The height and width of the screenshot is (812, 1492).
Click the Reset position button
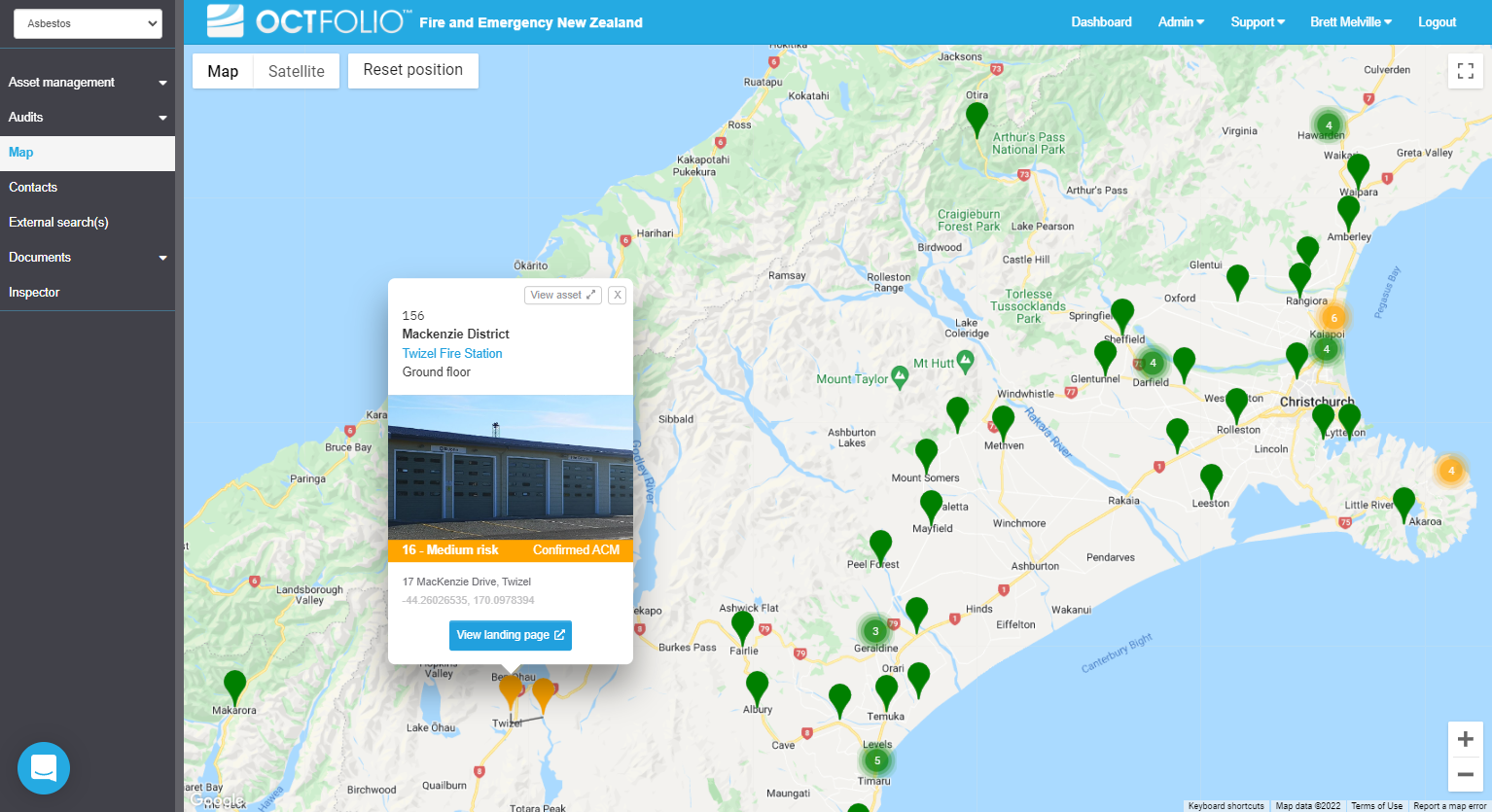(412, 70)
